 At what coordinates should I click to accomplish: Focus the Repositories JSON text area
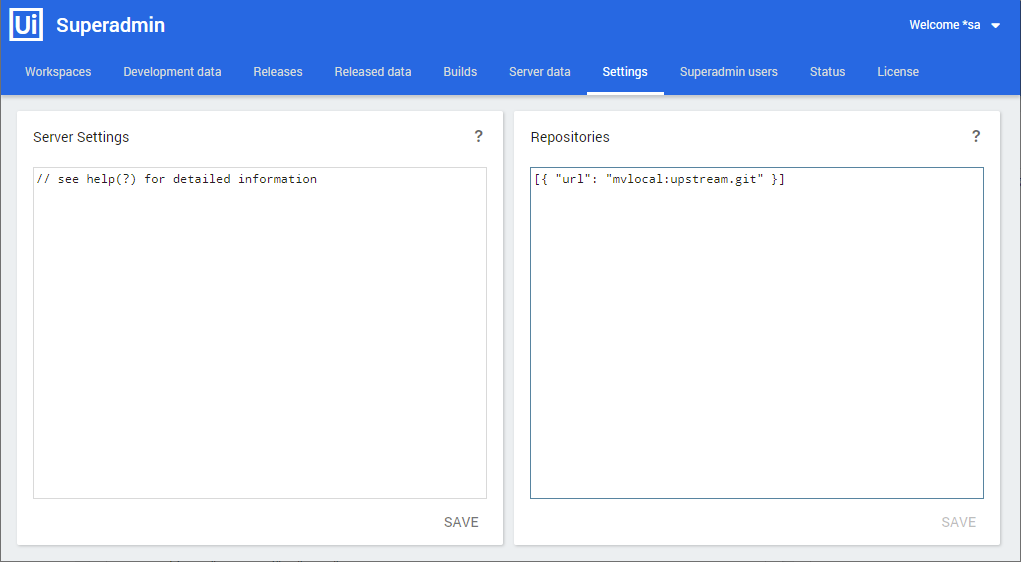pyautogui.click(x=757, y=333)
